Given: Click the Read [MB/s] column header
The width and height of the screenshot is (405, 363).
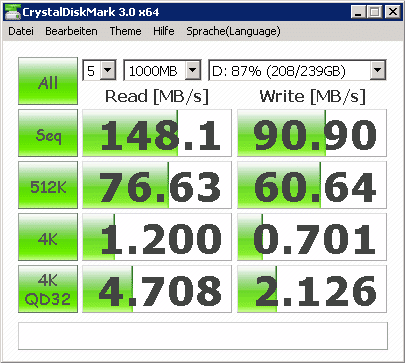Looking at the screenshot, I should [157, 97].
